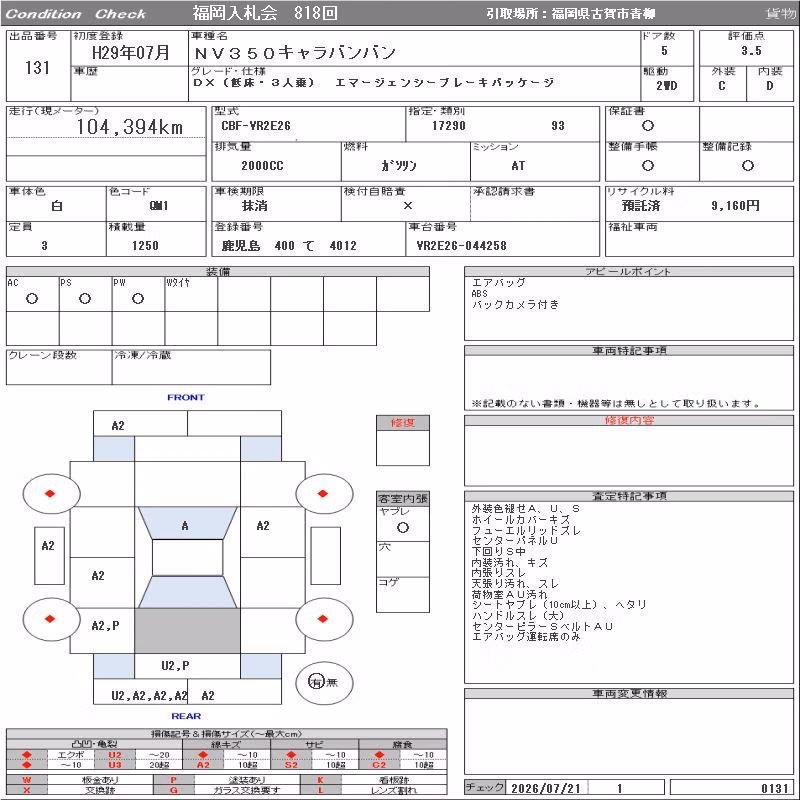Click the 保証書 warranty circle
The image size is (800, 800).
(x=648, y=126)
